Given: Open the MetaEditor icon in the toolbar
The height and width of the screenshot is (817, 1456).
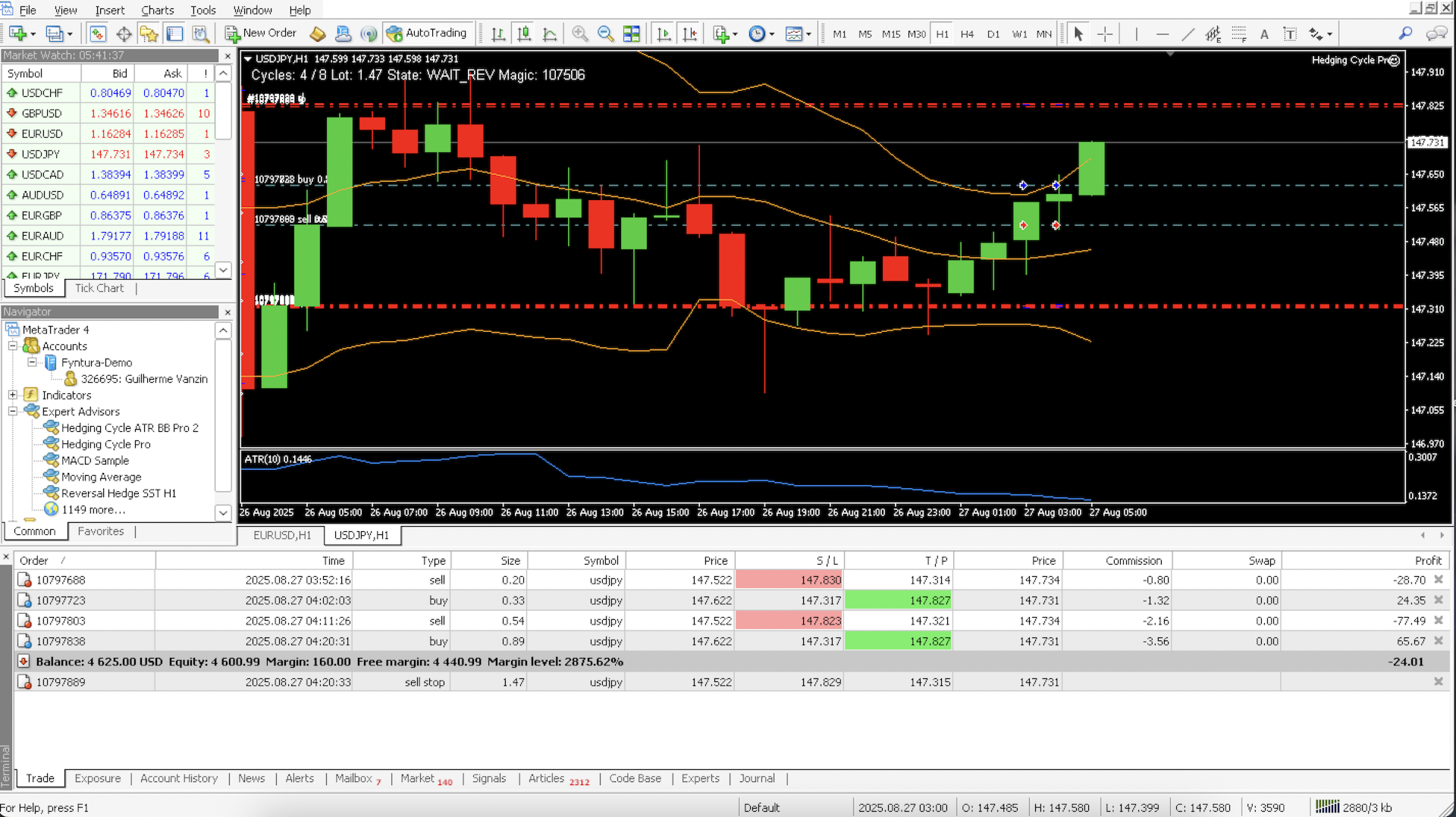Looking at the screenshot, I should tap(318, 33).
